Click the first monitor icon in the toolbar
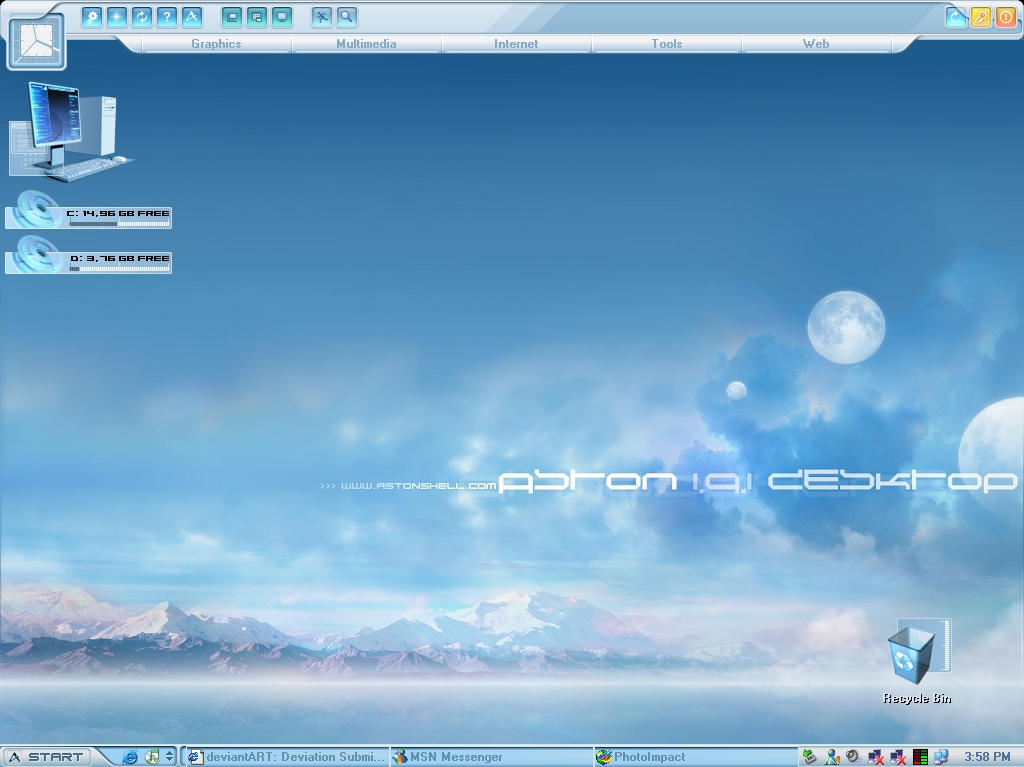The width and height of the screenshot is (1024, 767). point(231,17)
